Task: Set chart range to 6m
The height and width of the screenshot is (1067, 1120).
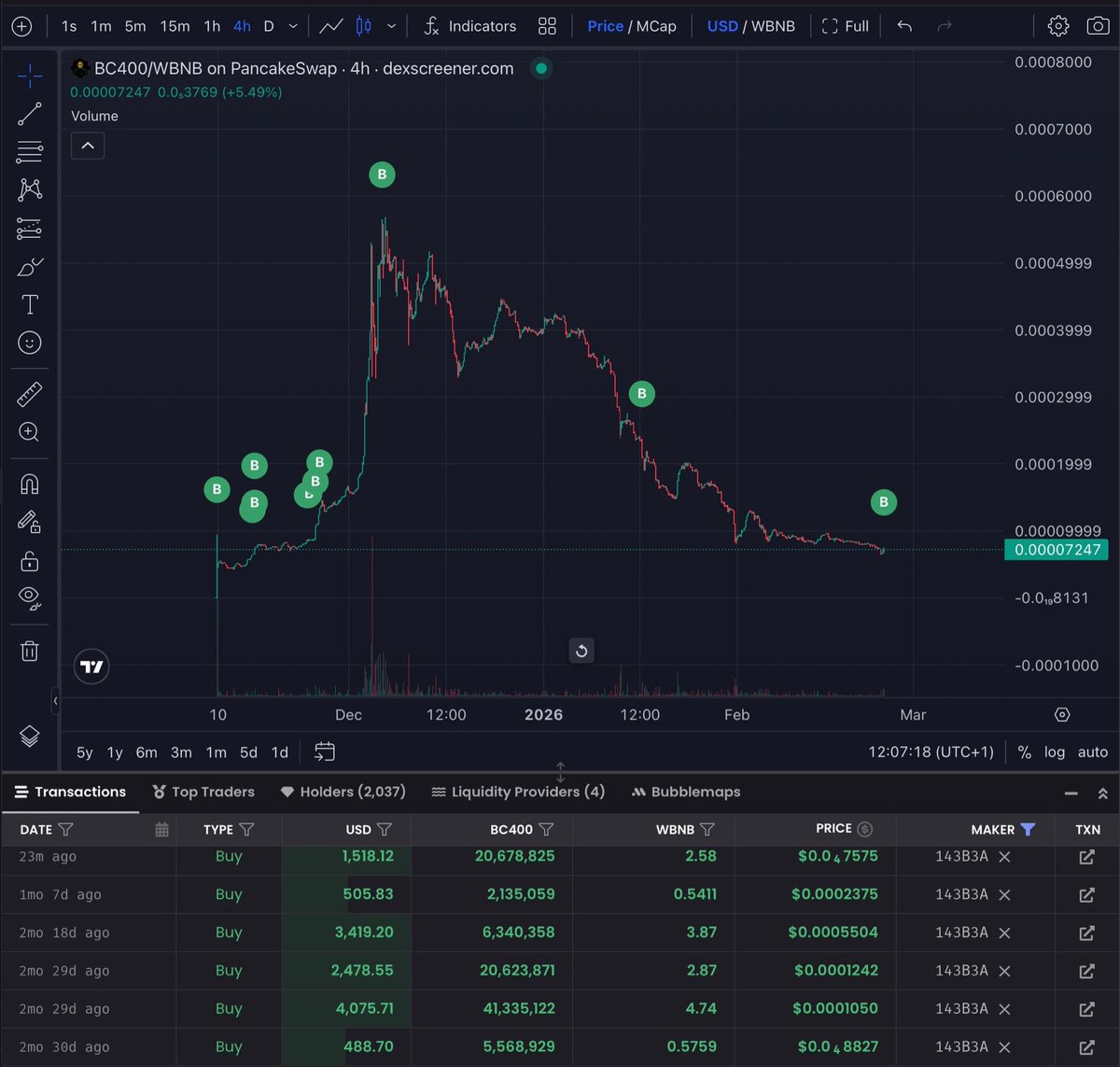Action: pos(147,752)
